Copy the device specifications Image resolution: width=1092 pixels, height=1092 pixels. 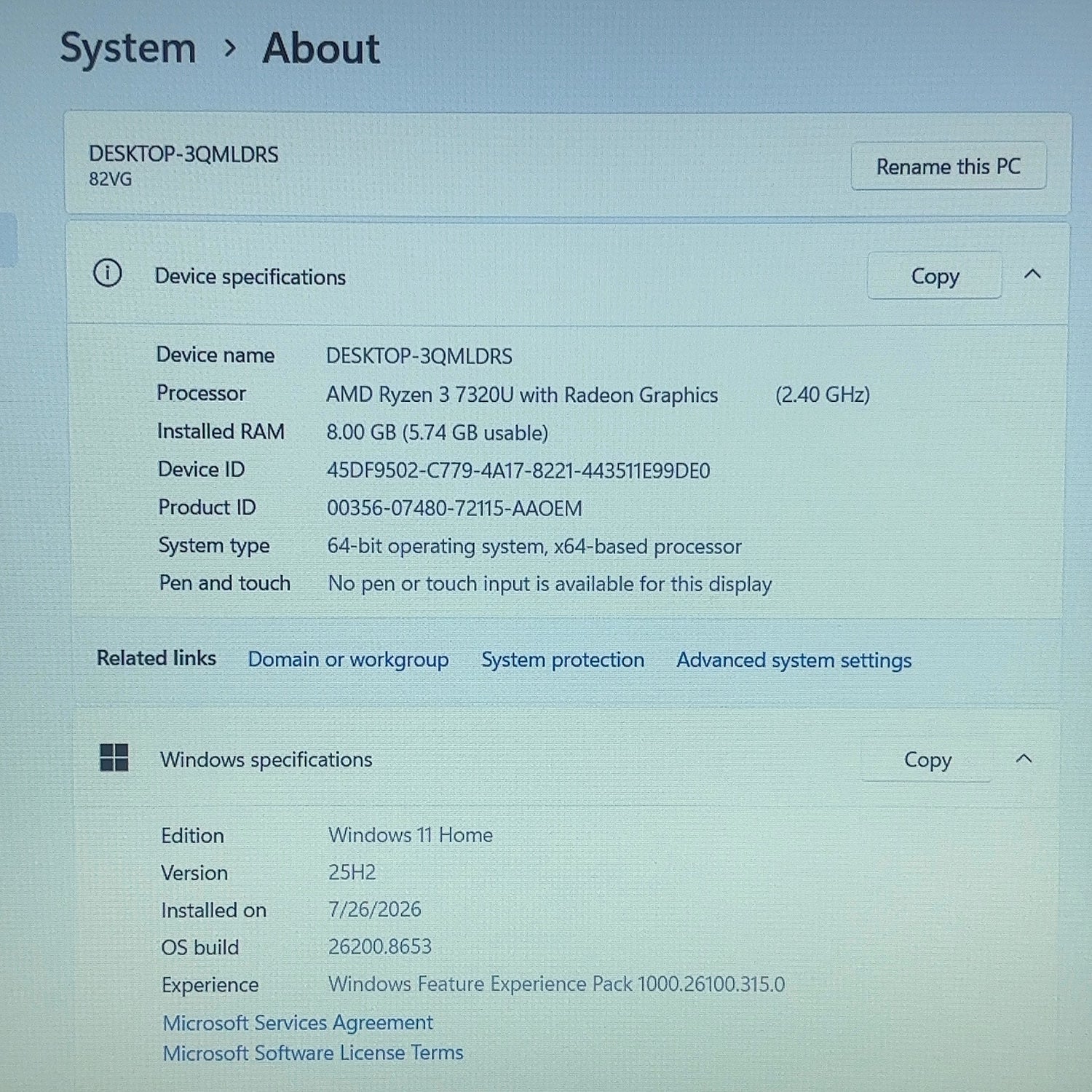[935, 276]
